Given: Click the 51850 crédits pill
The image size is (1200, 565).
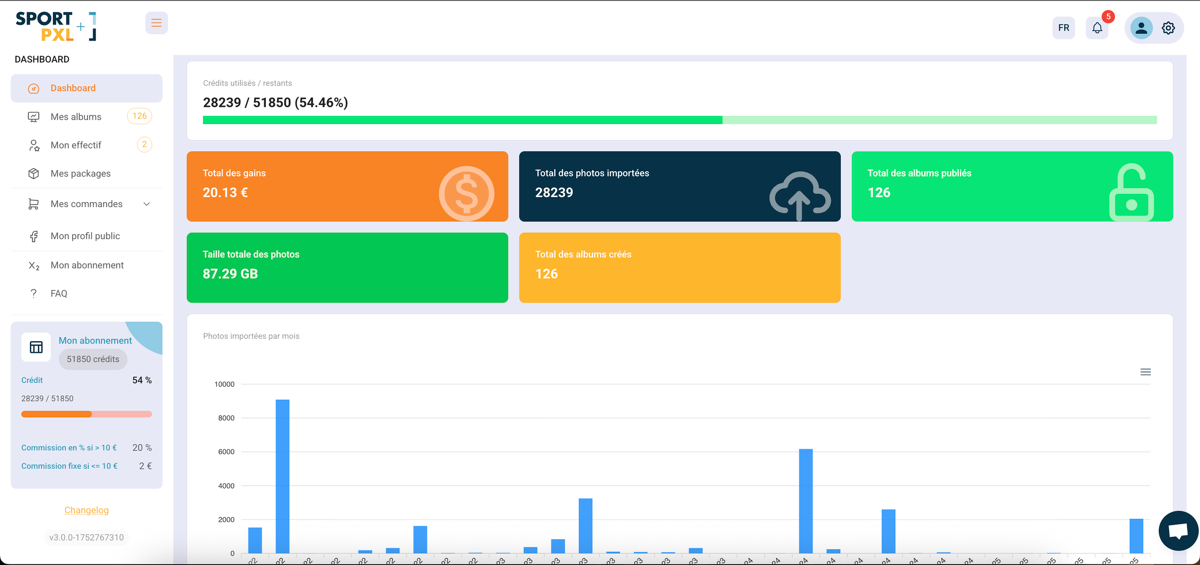Looking at the screenshot, I should pyautogui.click(x=93, y=359).
